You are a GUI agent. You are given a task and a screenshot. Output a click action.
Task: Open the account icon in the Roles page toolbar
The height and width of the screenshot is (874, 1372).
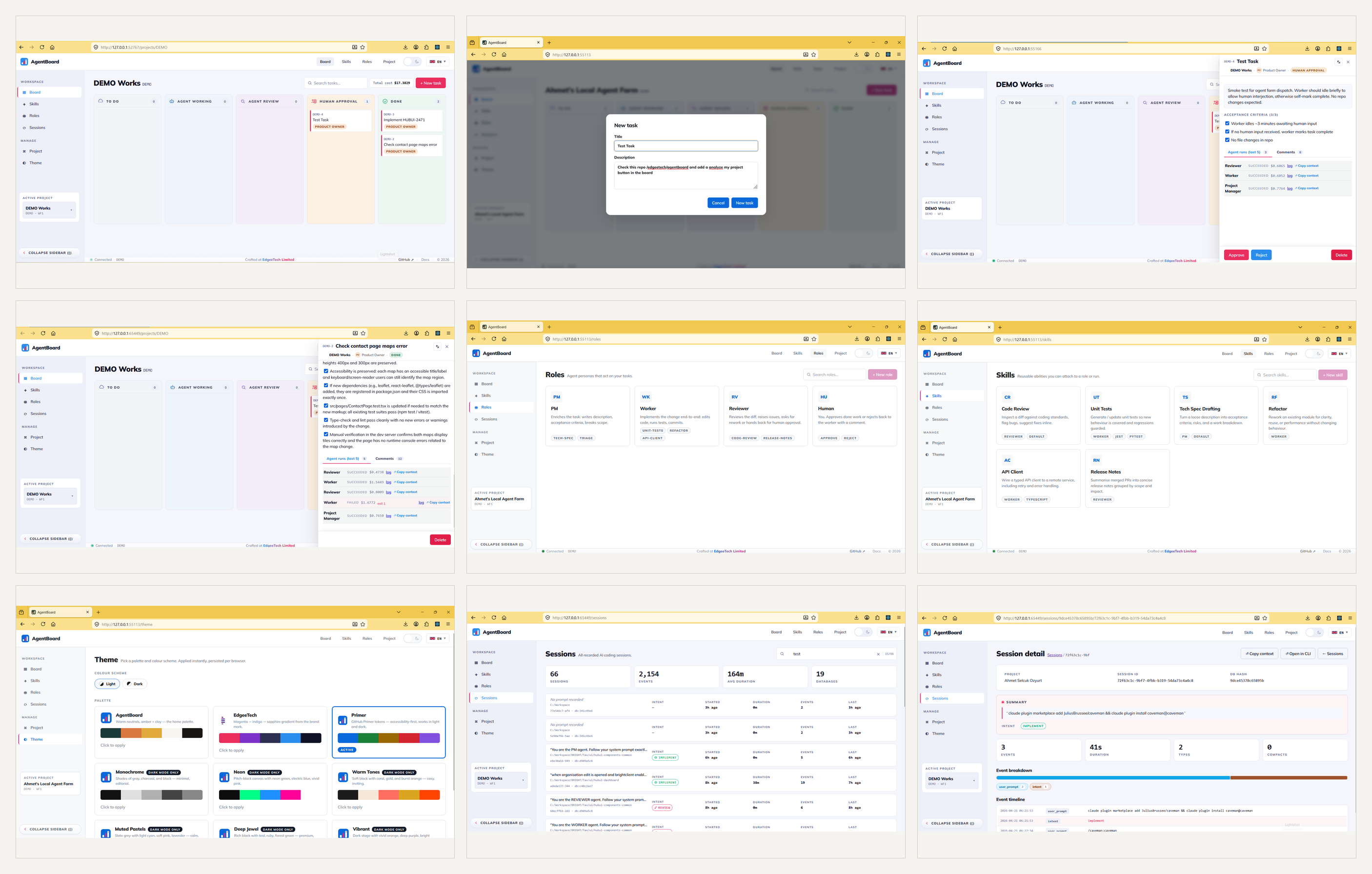point(867,339)
